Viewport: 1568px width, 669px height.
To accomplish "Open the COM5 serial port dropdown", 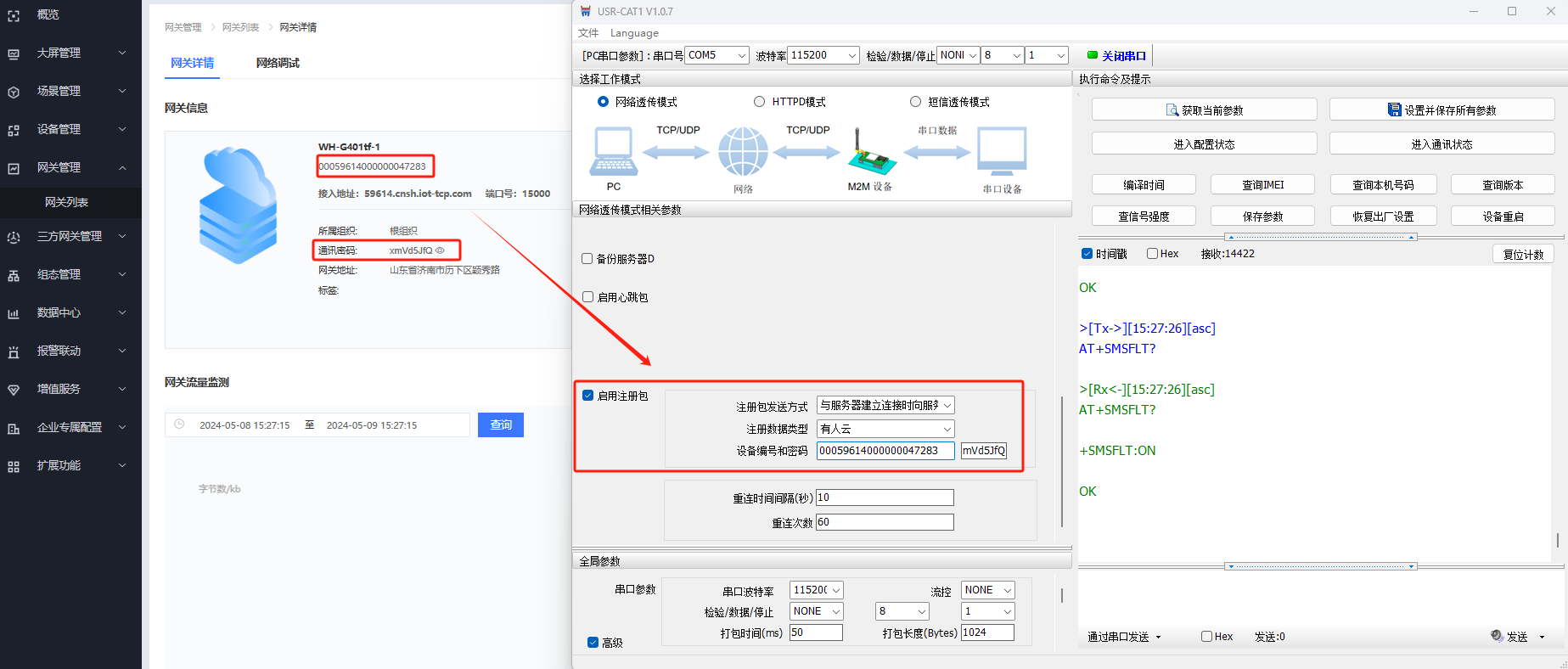I will click(x=717, y=55).
